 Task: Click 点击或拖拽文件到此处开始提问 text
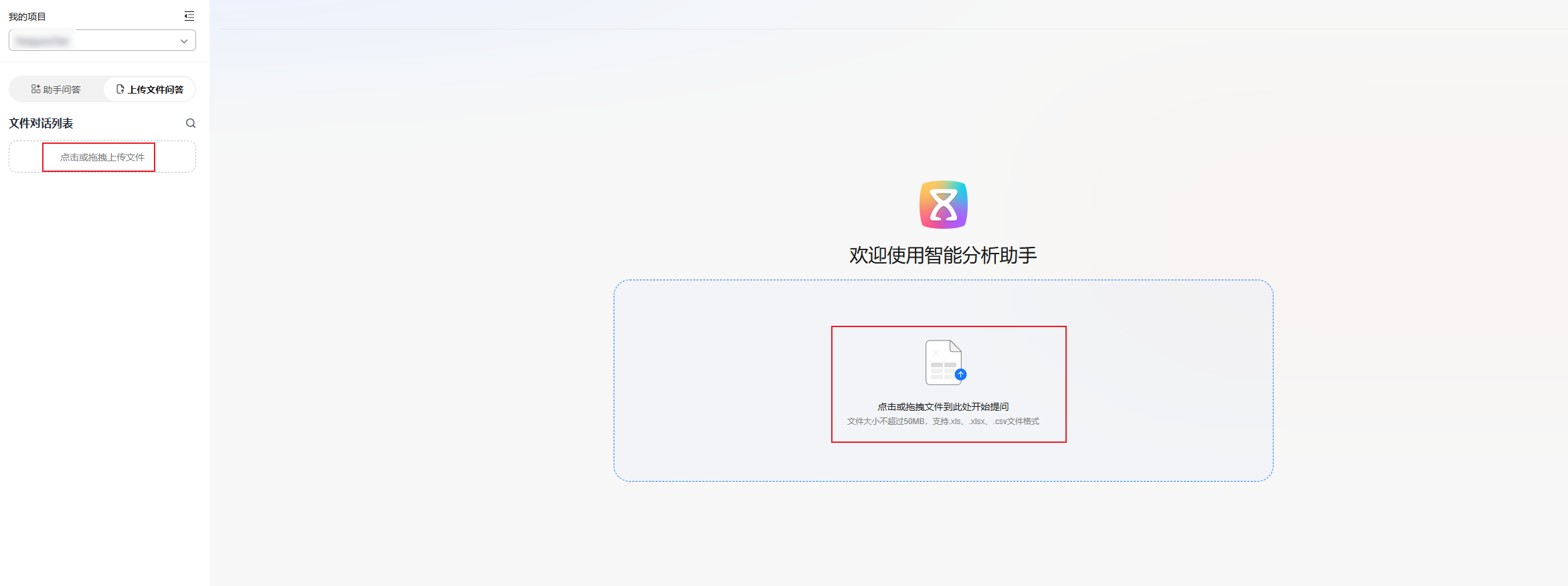point(944,407)
